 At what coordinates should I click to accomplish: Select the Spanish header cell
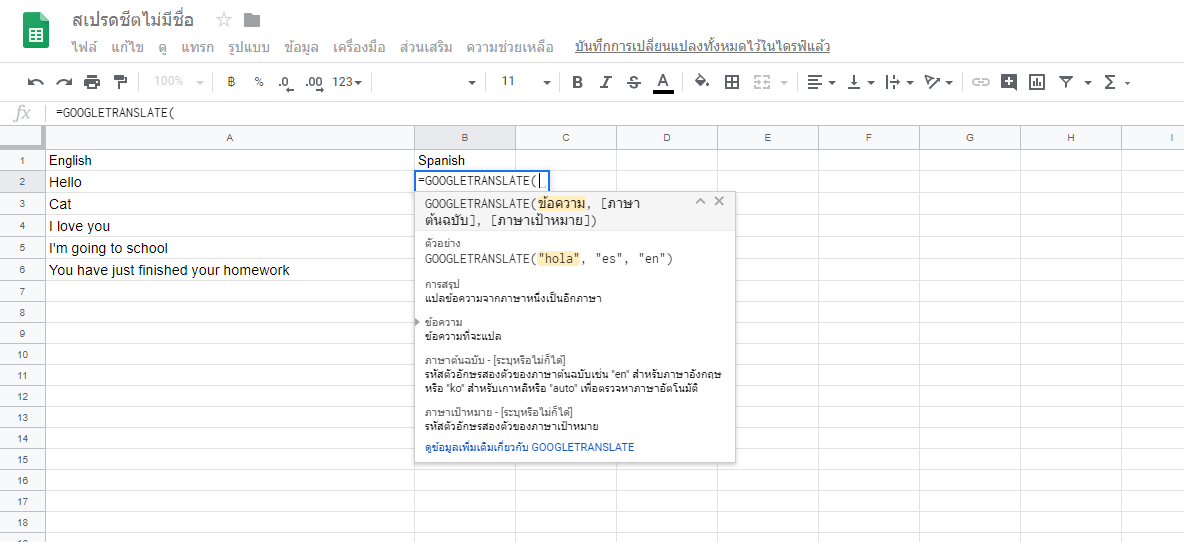(x=464, y=160)
